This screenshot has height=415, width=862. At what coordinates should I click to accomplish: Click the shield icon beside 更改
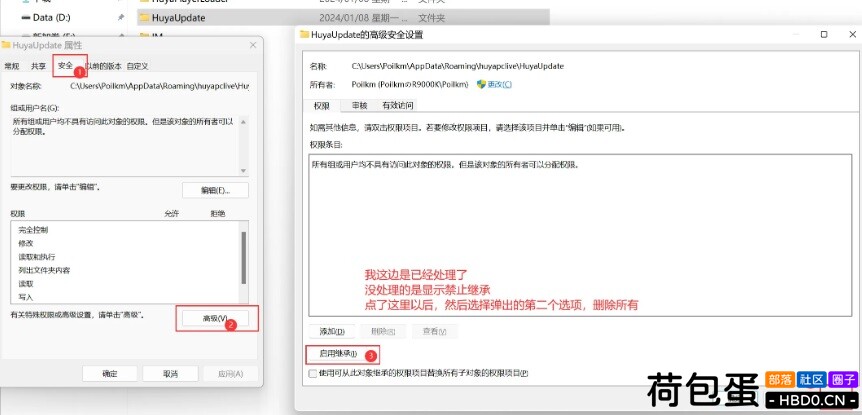(482, 85)
